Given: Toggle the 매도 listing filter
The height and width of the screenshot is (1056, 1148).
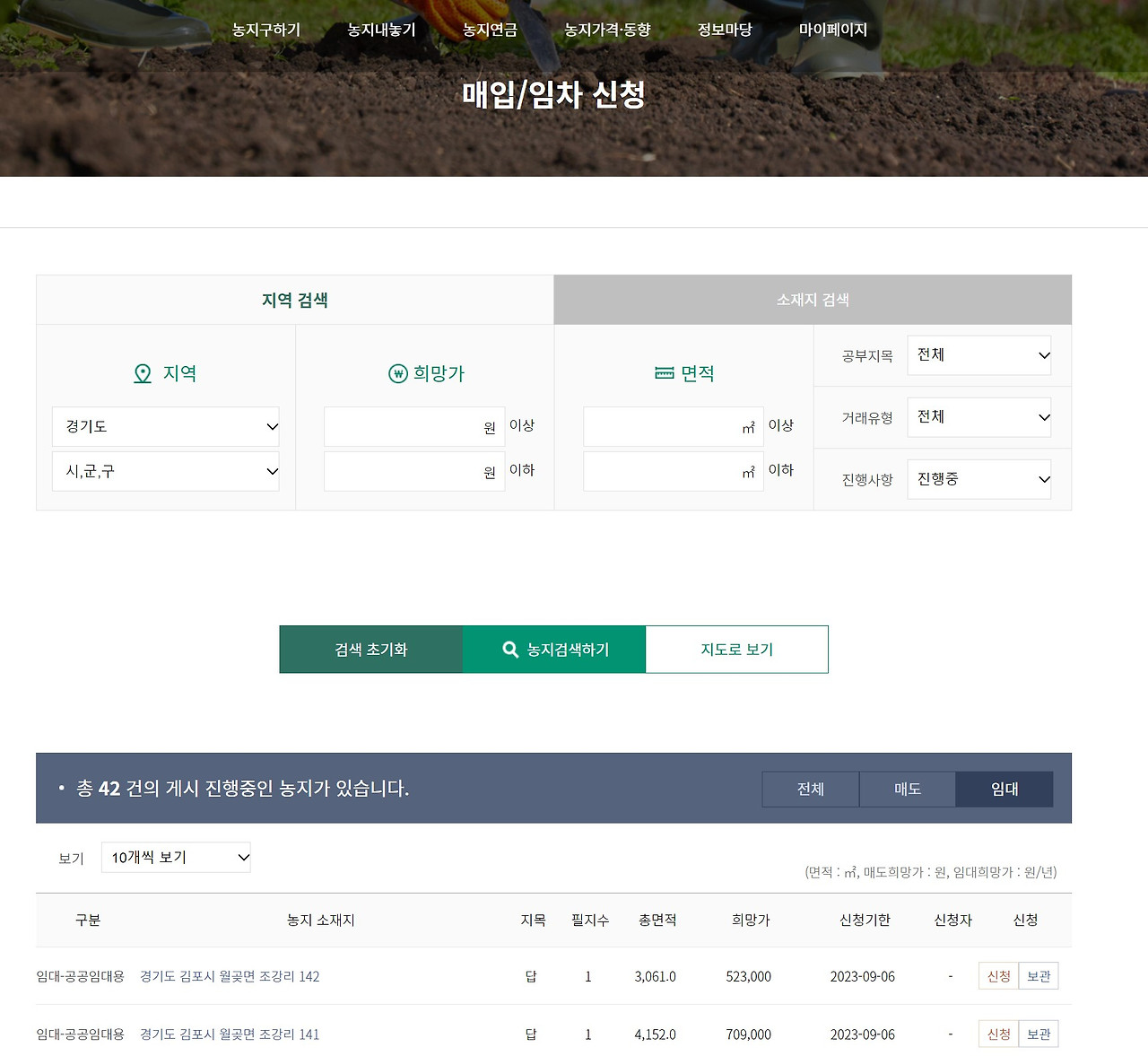Looking at the screenshot, I should [x=907, y=789].
